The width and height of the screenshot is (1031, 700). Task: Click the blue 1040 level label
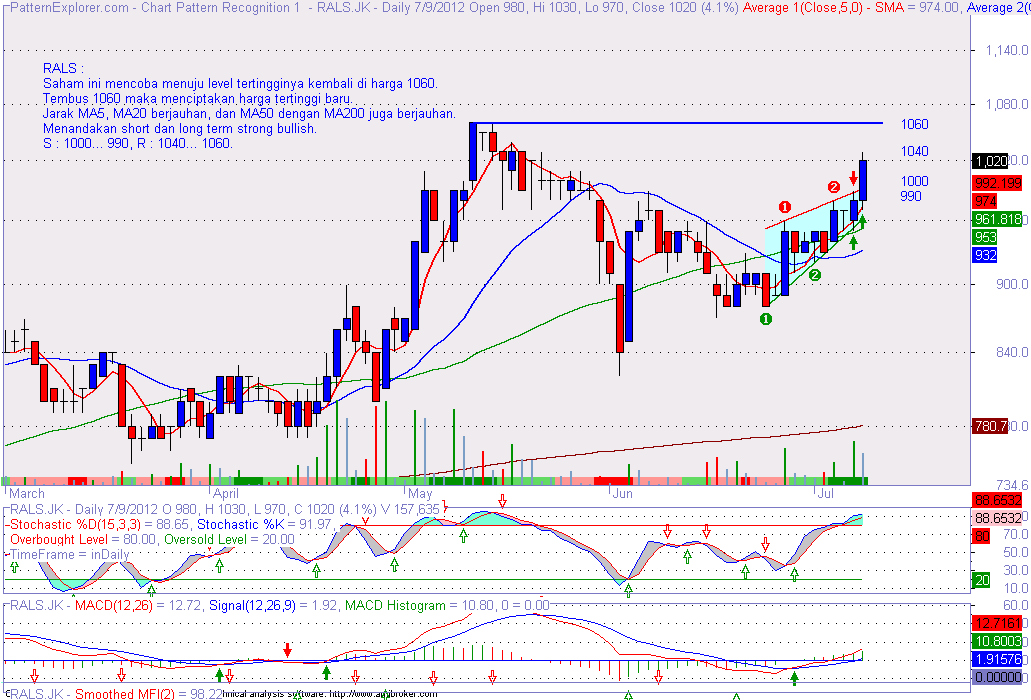[914, 151]
